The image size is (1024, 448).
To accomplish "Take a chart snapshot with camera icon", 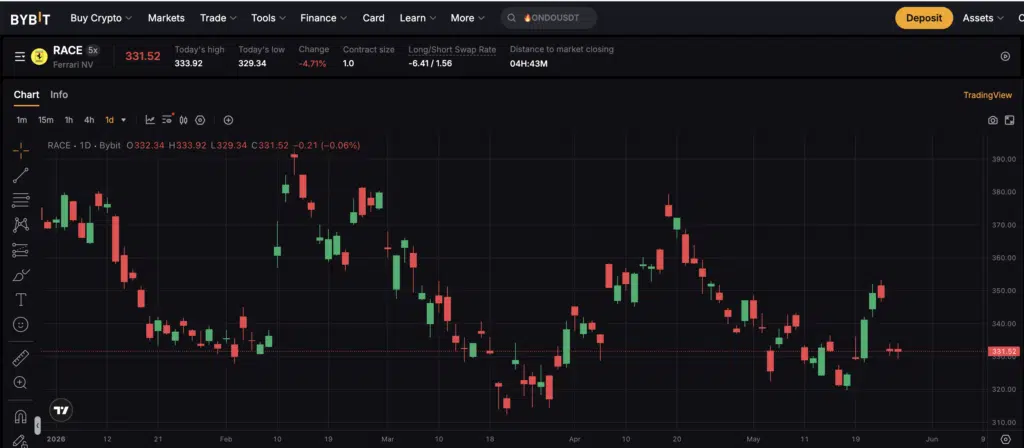I will 993,120.
